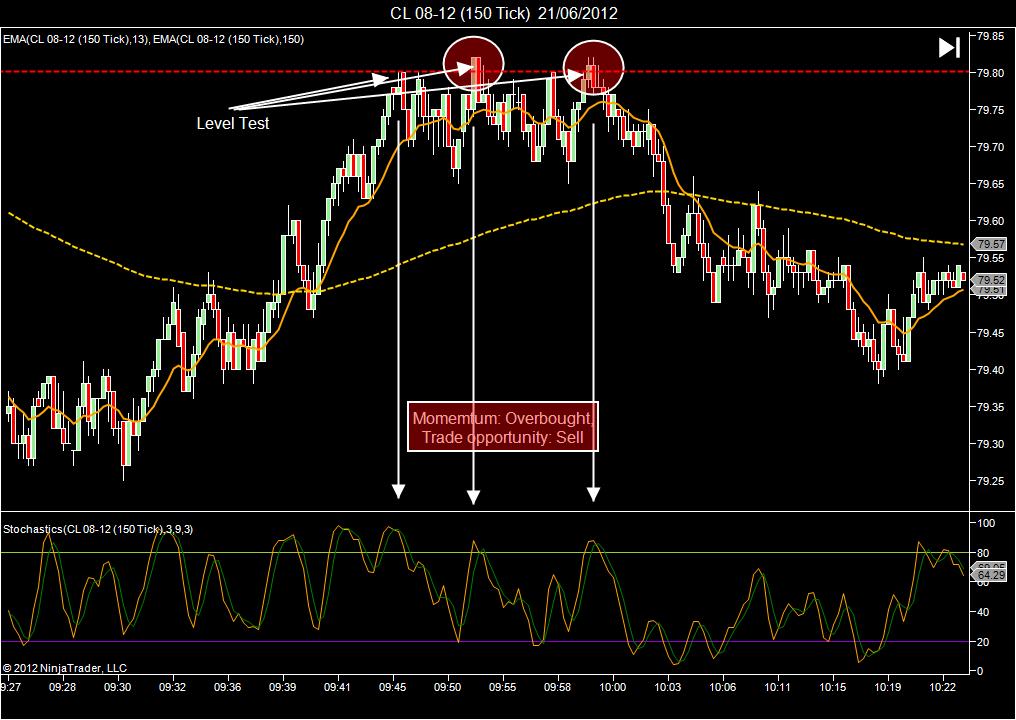The width and height of the screenshot is (1016, 720).
Task: Click the 79.57 slow EMA price marker
Action: tap(991, 244)
